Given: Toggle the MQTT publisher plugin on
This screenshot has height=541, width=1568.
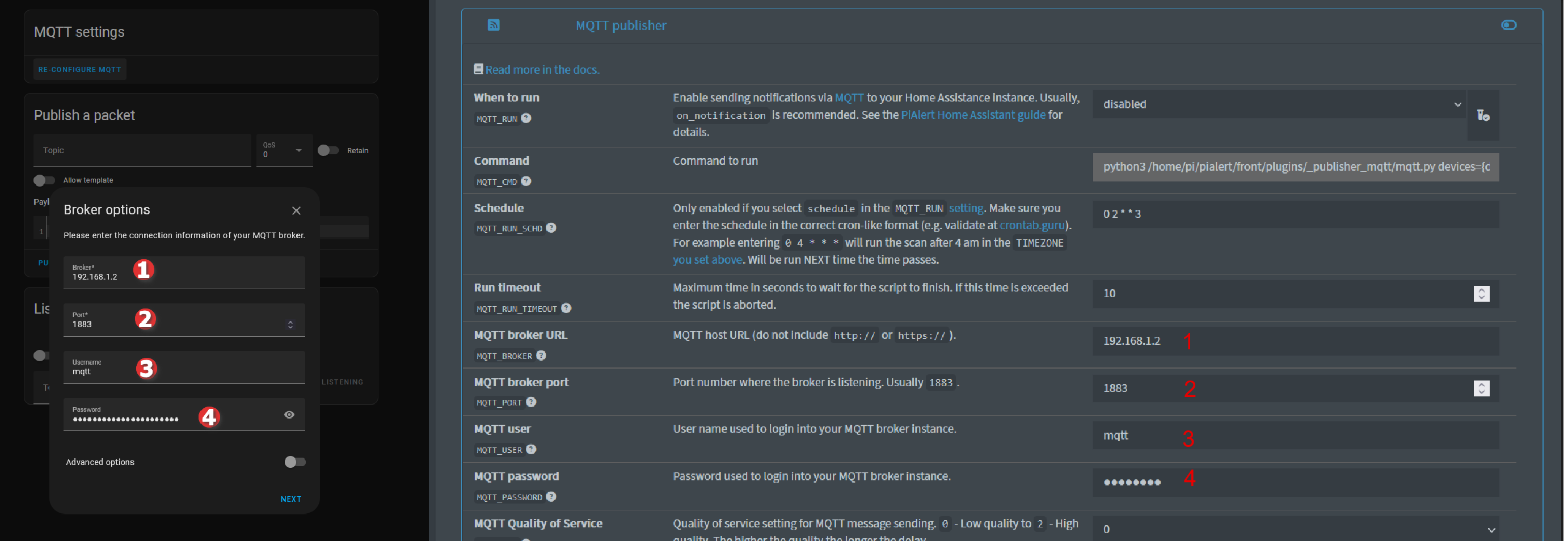Looking at the screenshot, I should click(1509, 25).
